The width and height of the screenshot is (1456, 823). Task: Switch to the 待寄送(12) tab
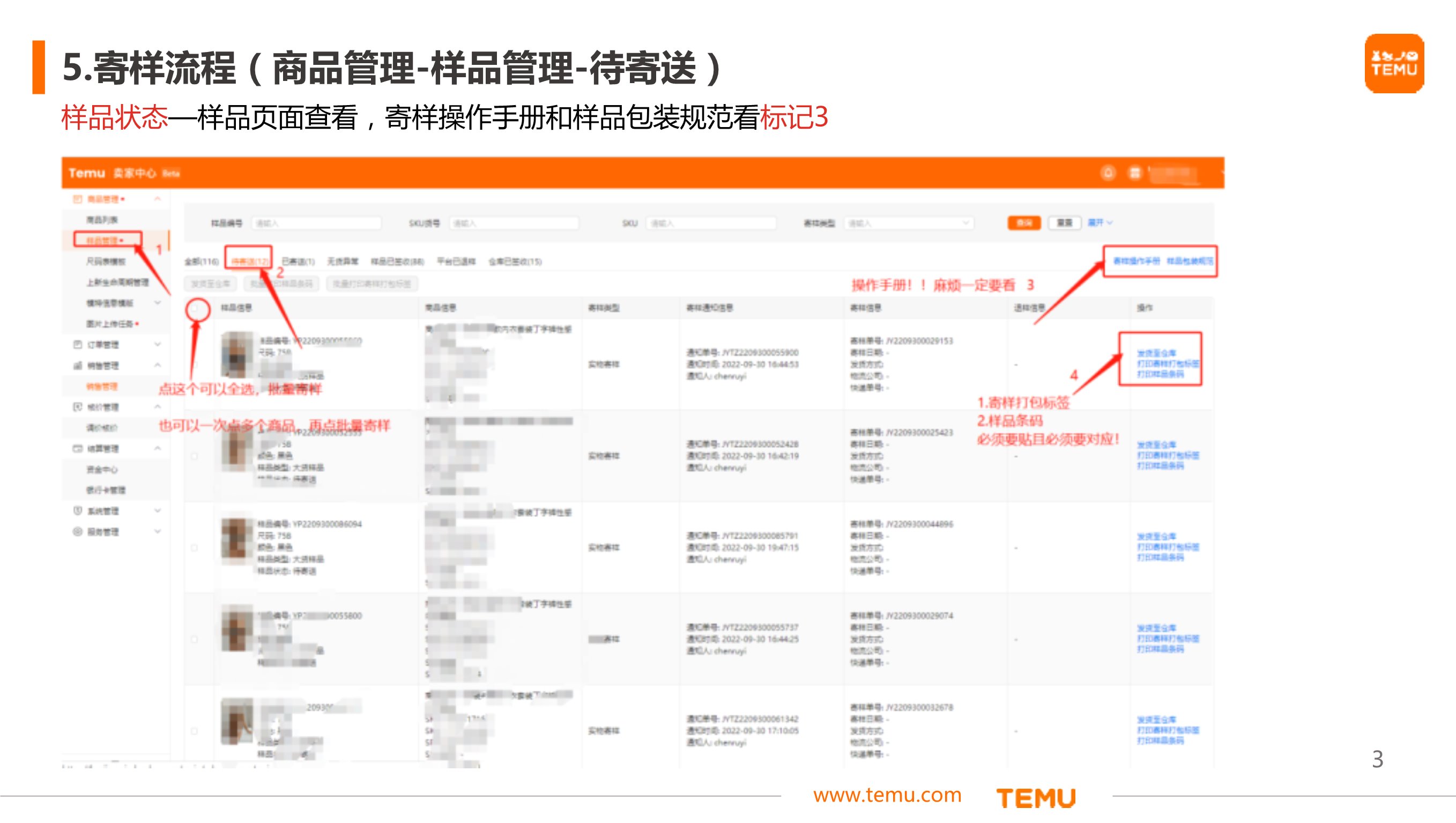click(250, 262)
